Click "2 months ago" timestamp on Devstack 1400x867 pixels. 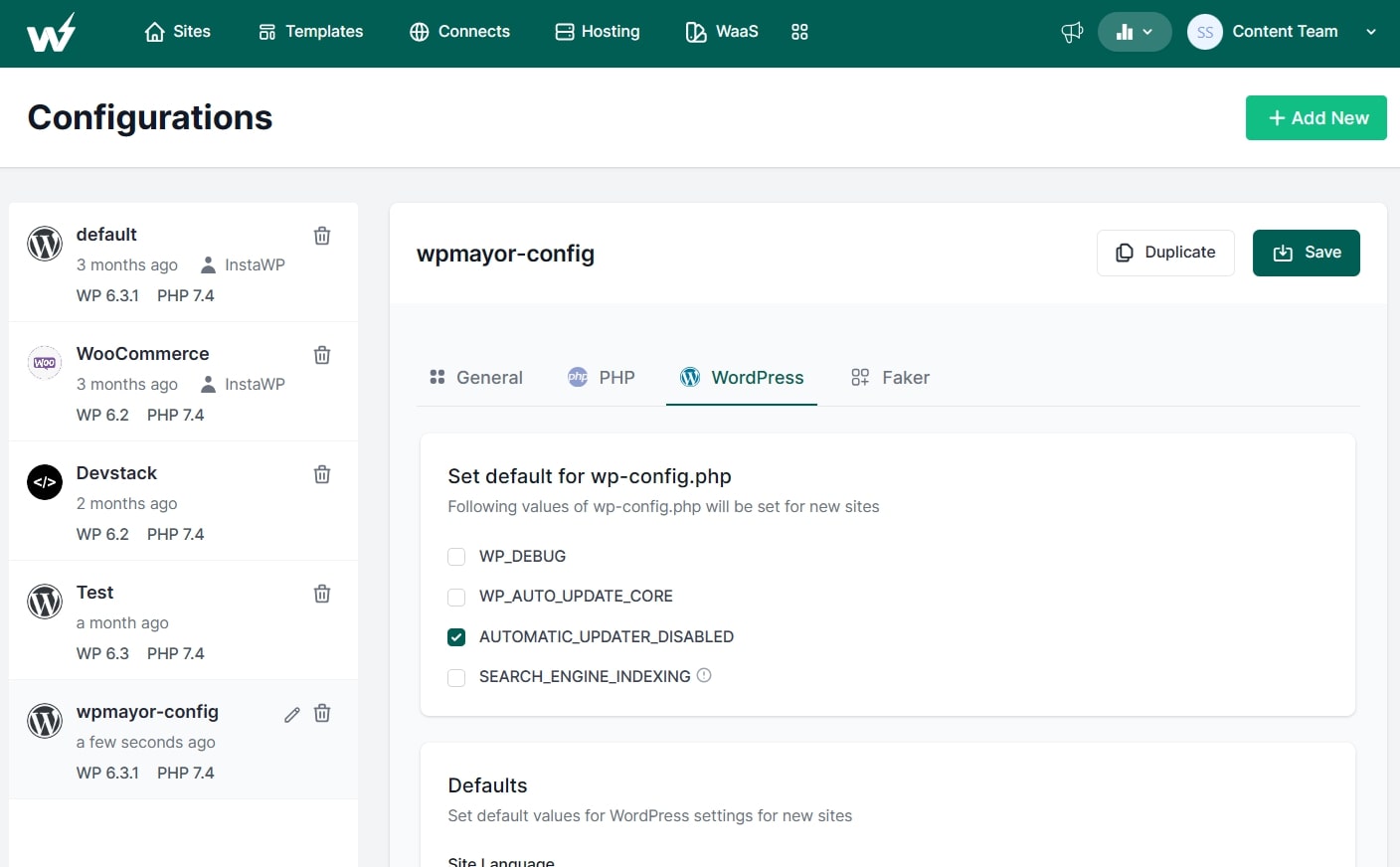(x=127, y=503)
